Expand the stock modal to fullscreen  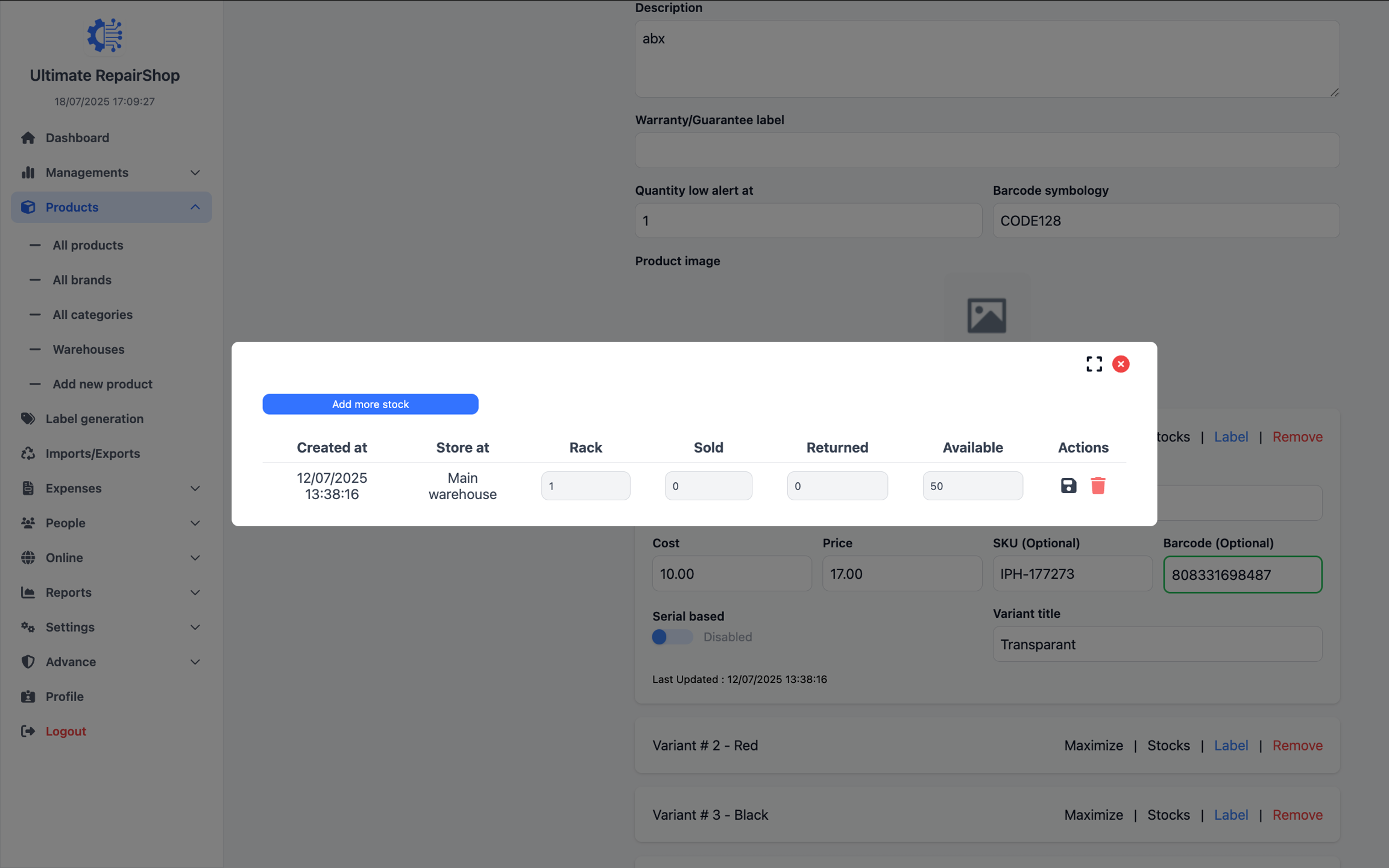tap(1094, 364)
